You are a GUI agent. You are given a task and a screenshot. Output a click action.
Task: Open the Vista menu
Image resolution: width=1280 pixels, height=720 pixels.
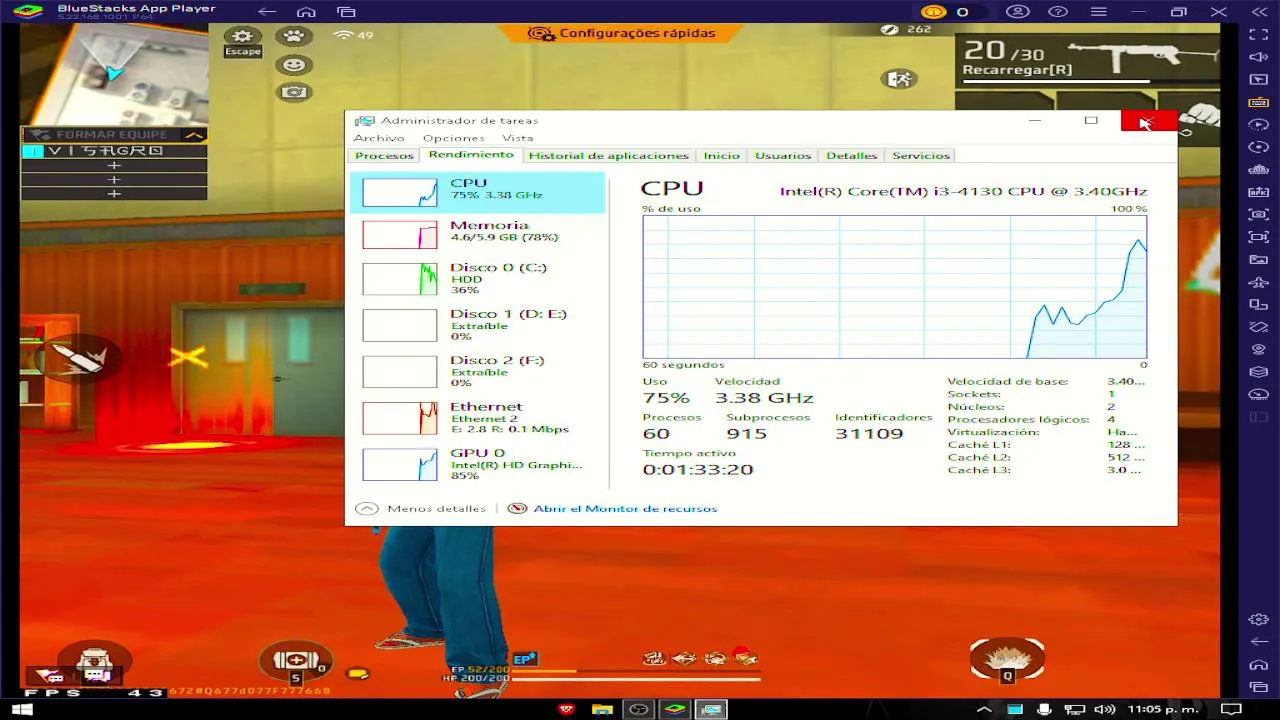point(517,138)
